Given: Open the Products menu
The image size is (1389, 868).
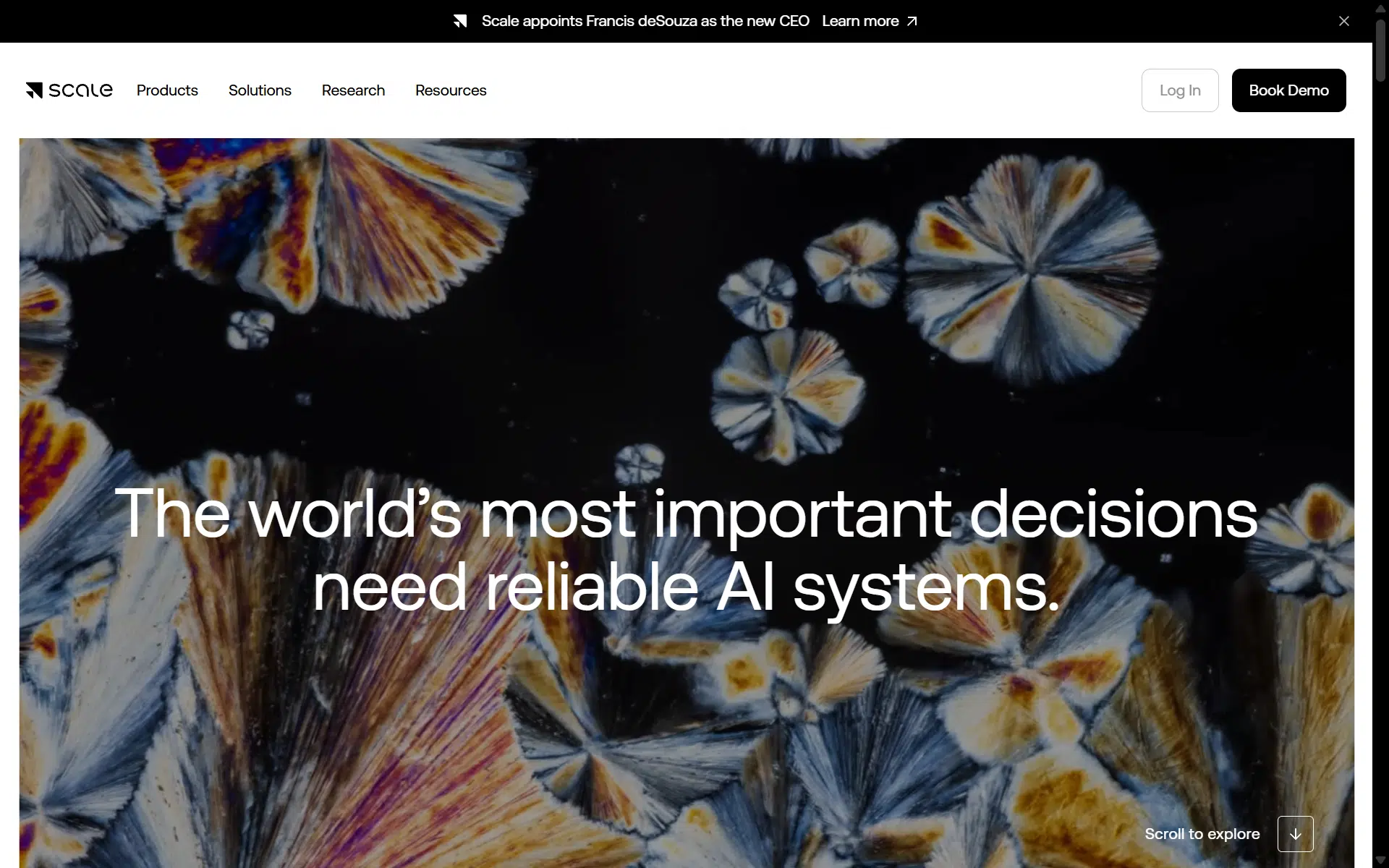Looking at the screenshot, I should [167, 90].
